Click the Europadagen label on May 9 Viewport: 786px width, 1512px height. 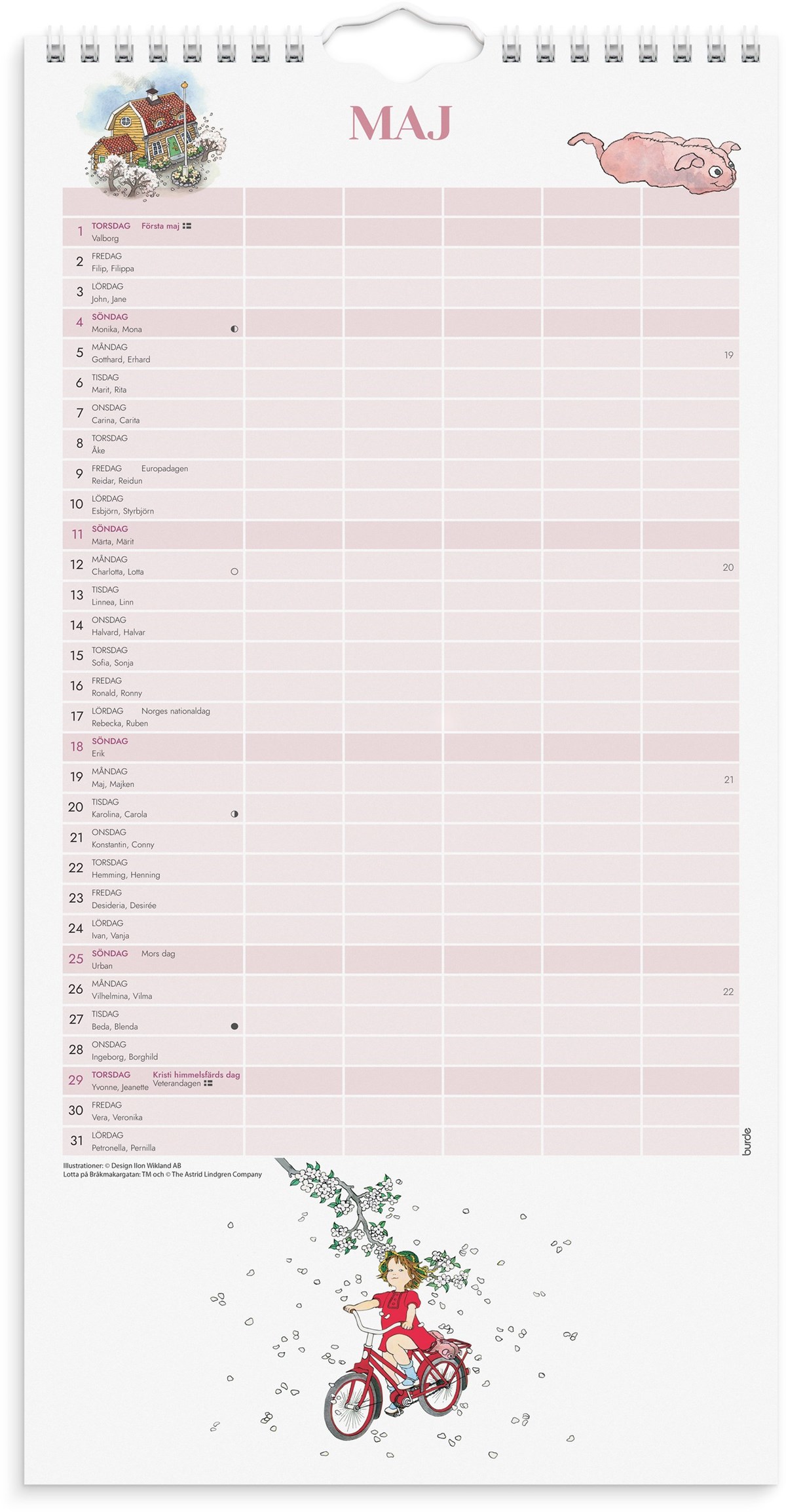164,468
